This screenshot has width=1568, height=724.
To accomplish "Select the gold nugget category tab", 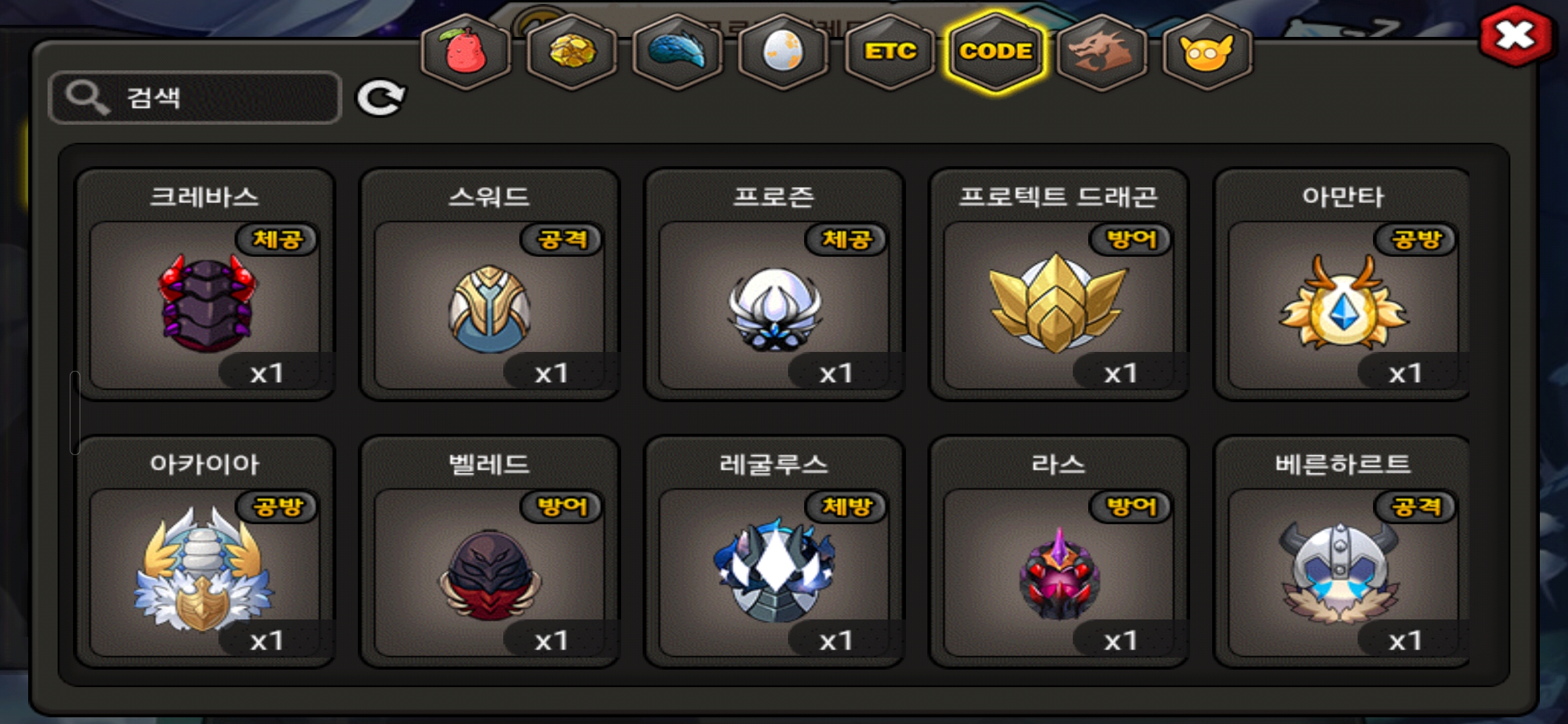I will (572, 52).
